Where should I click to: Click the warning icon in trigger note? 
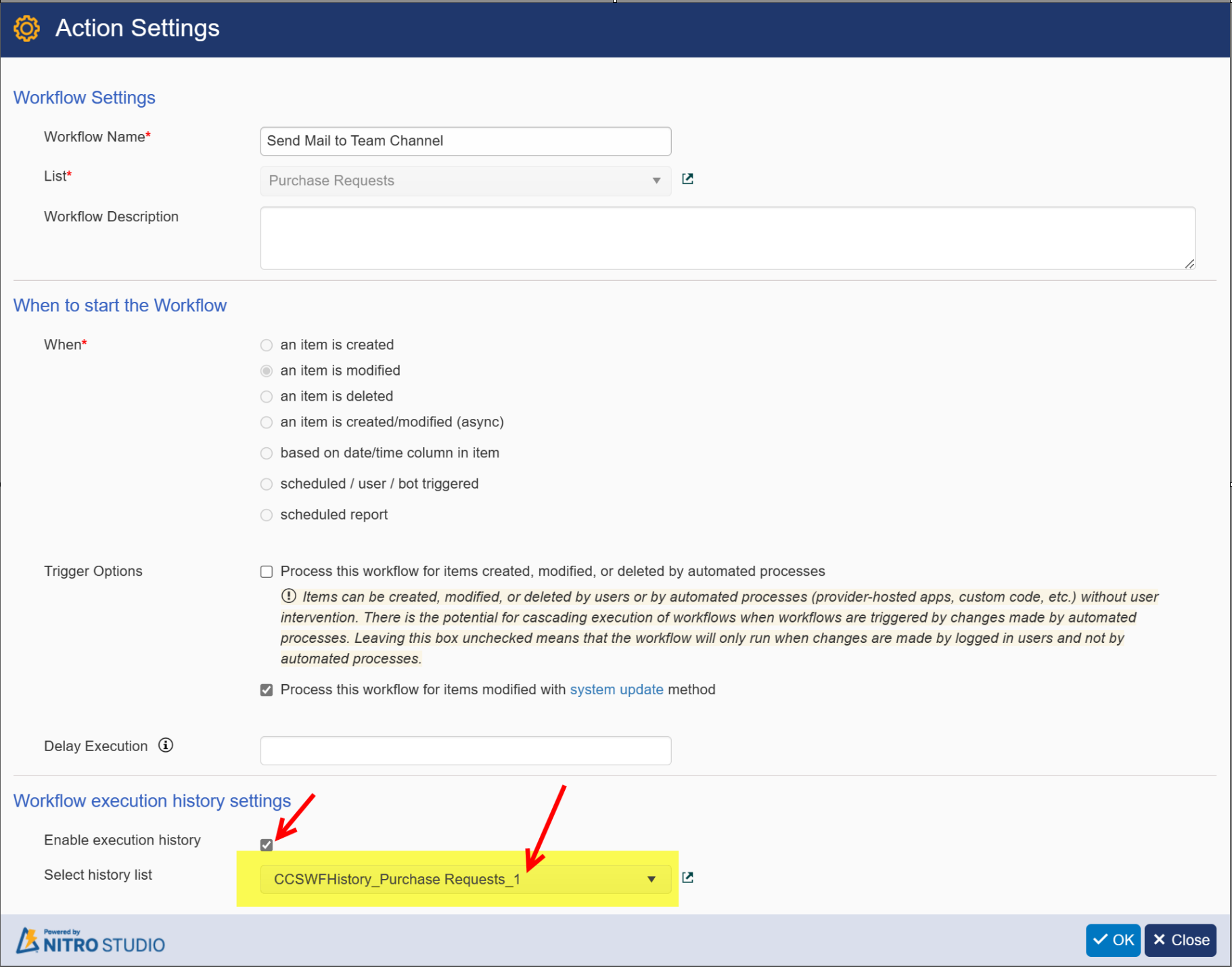pos(289,595)
